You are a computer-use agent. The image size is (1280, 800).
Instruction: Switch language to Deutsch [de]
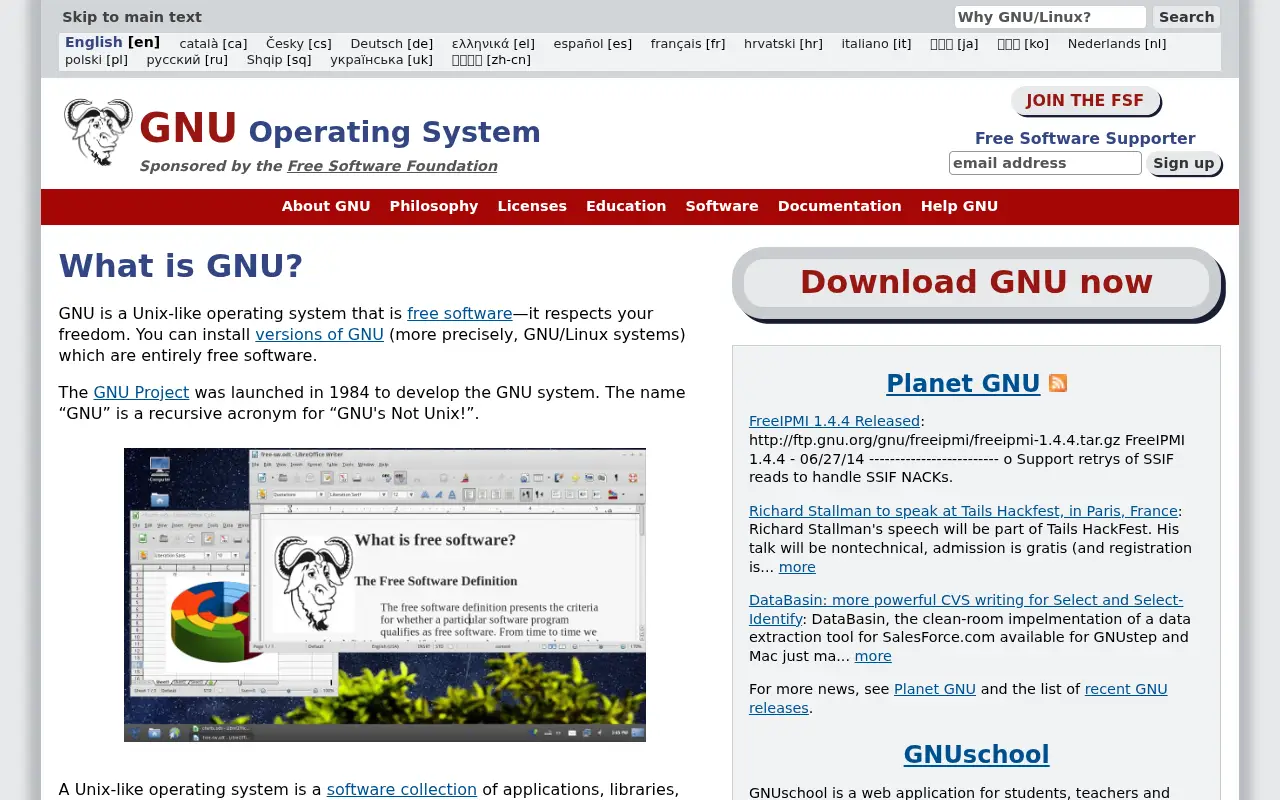392,44
